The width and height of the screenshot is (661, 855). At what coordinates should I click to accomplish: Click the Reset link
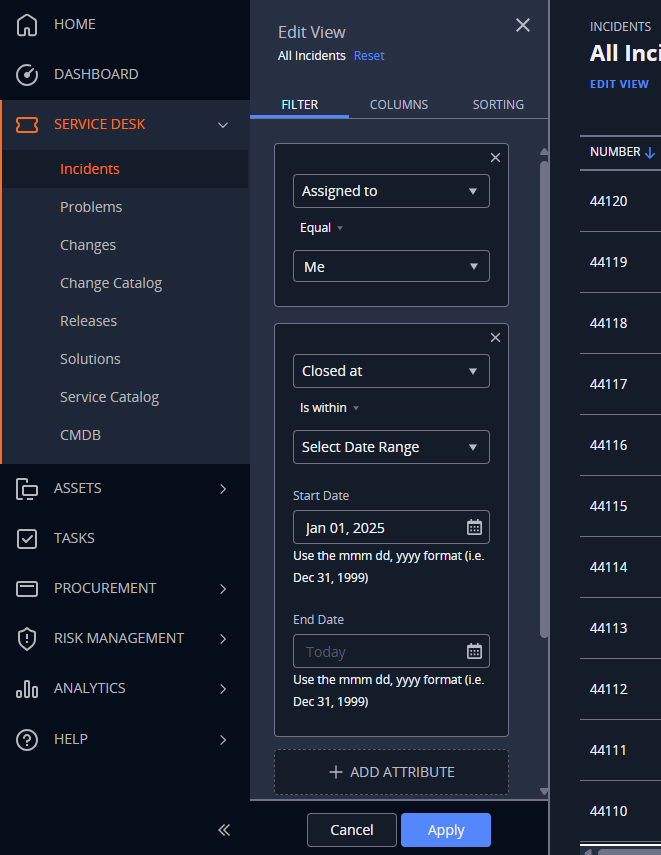coord(369,56)
